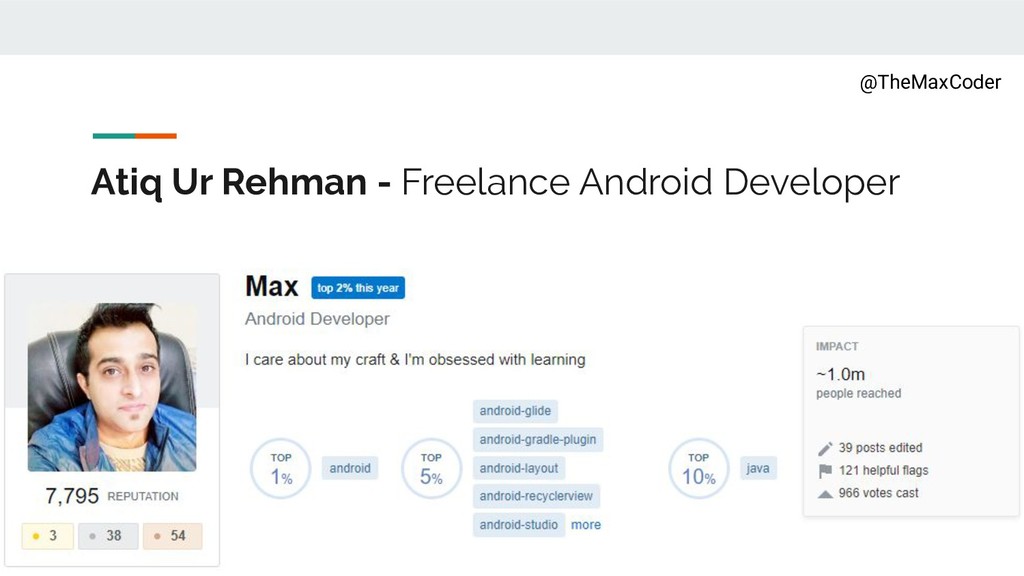This screenshot has height=576, width=1024.
Task: Select the android-gradle-plugin tag
Action: coord(538,439)
